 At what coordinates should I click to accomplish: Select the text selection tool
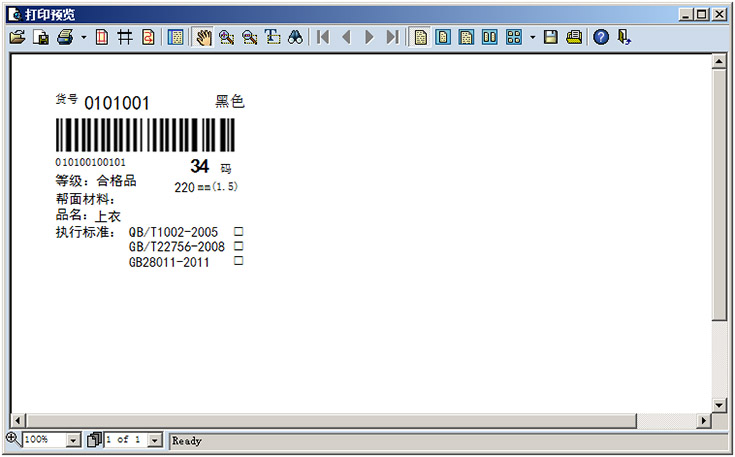coord(272,37)
